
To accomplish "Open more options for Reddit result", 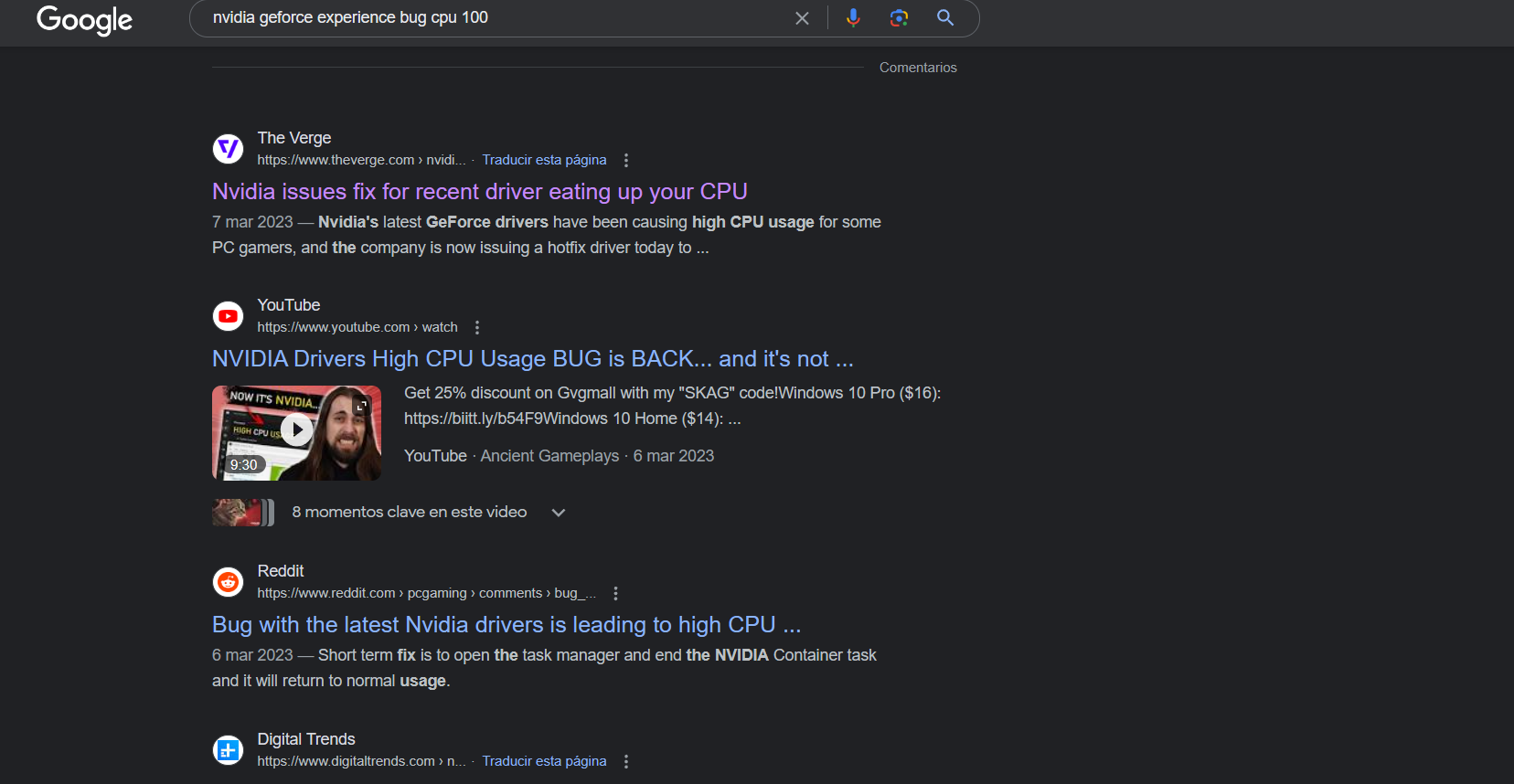I will (616, 593).
